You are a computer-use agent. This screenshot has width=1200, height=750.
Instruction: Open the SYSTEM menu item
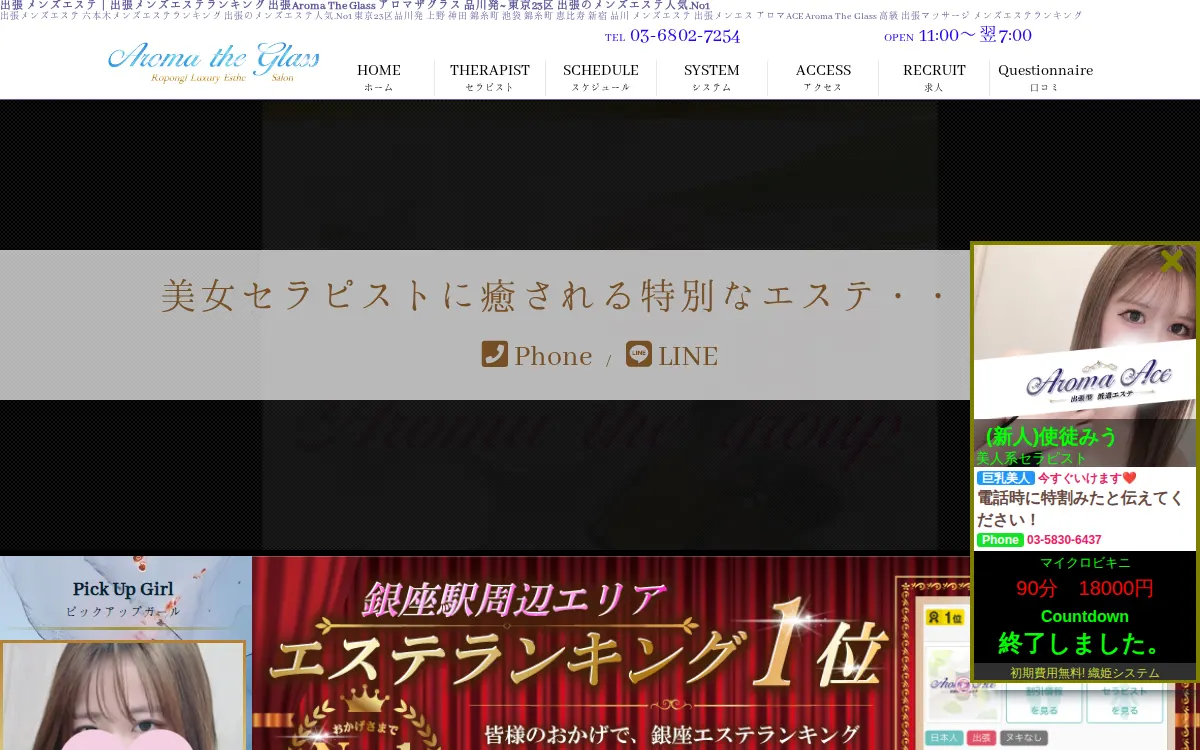tap(712, 78)
